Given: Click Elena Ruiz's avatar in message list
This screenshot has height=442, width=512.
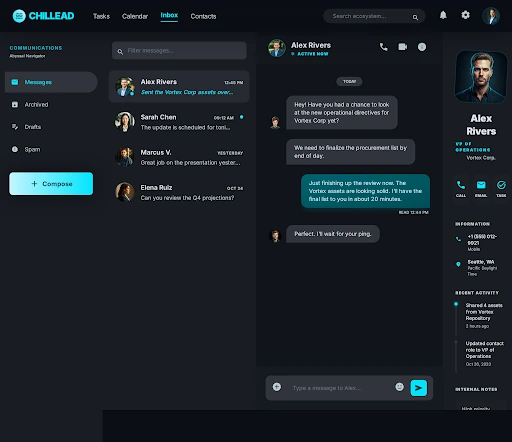Looking at the screenshot, I should (x=125, y=192).
